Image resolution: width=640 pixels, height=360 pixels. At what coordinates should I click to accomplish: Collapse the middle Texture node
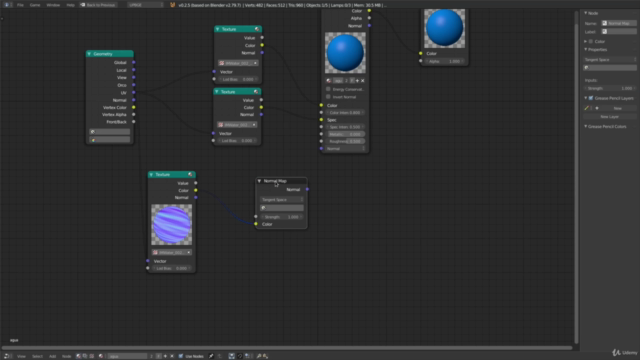[x=217, y=91]
